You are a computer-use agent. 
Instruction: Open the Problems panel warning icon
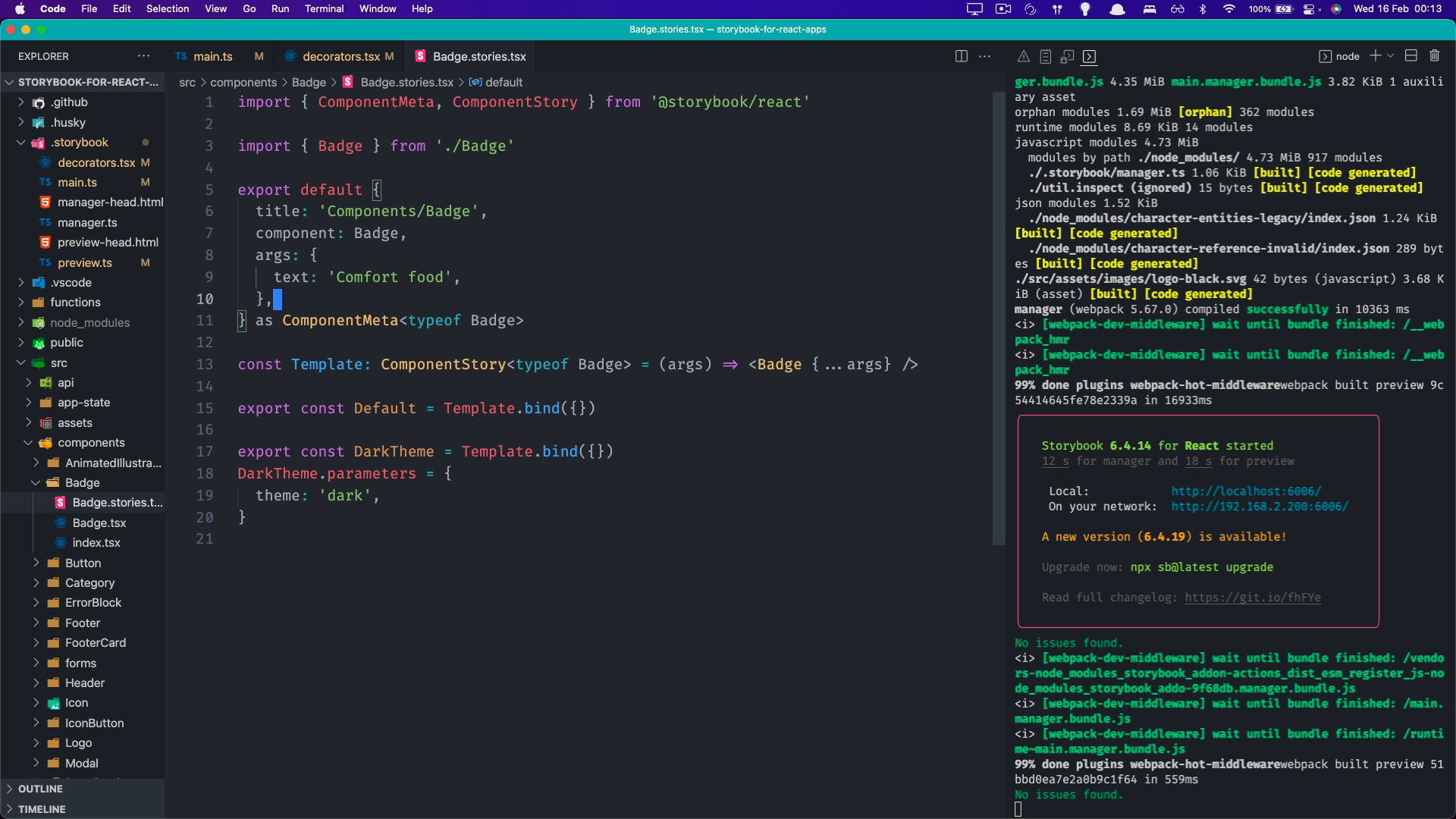pyautogui.click(x=1023, y=56)
